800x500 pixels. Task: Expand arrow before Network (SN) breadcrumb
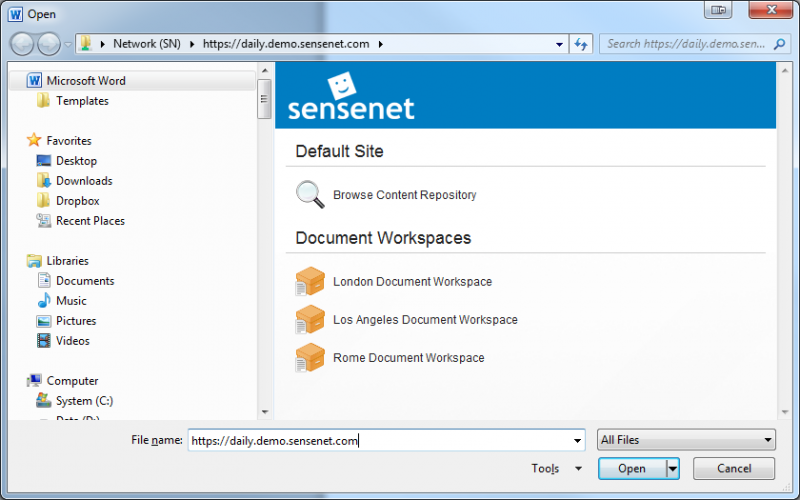pos(103,44)
